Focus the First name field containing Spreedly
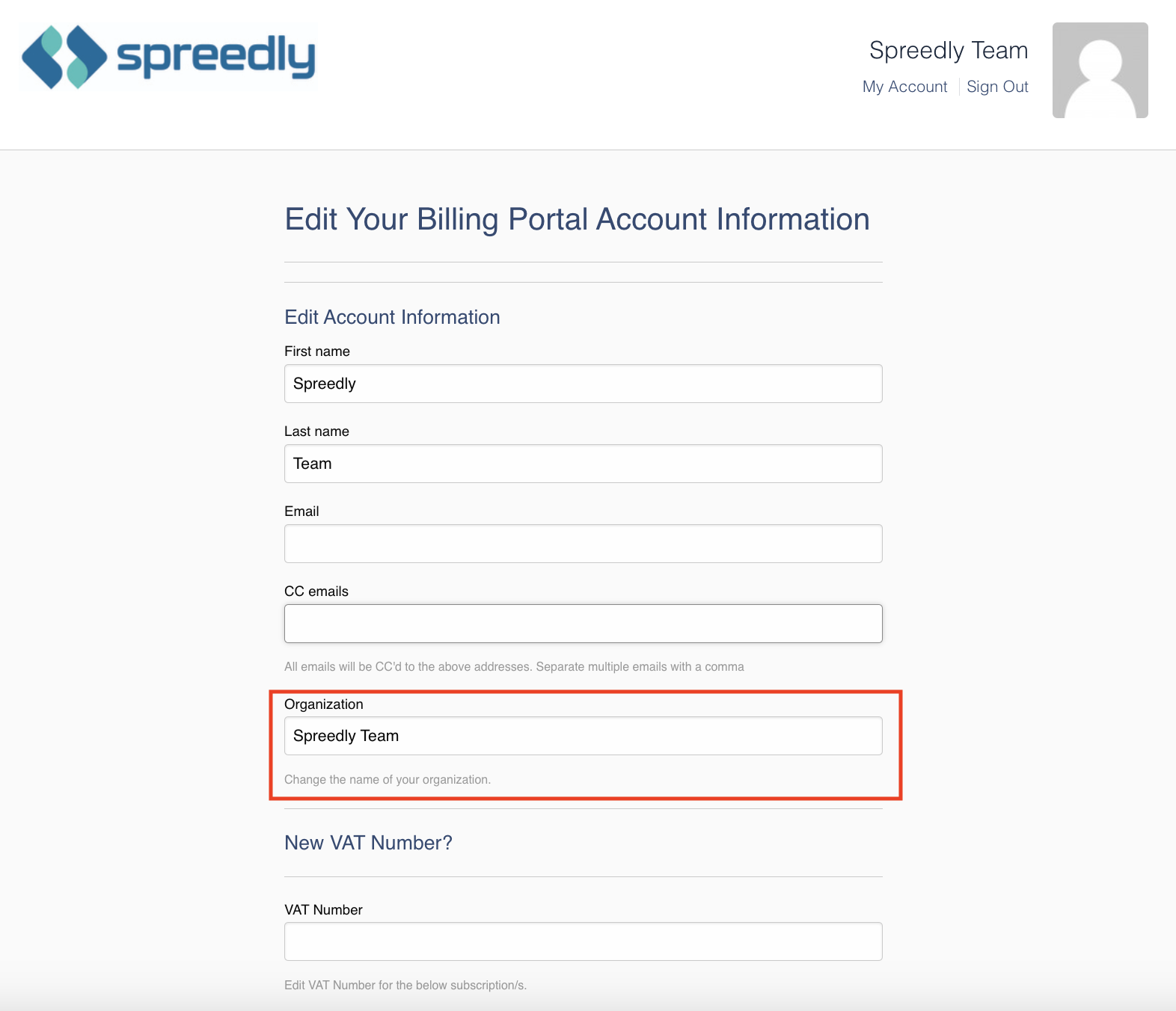 (x=584, y=384)
